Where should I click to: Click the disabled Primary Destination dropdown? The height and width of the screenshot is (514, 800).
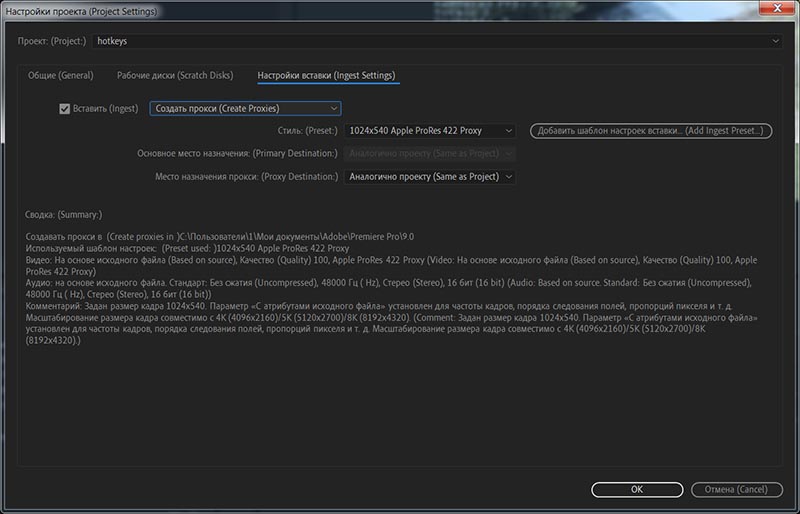coord(430,154)
